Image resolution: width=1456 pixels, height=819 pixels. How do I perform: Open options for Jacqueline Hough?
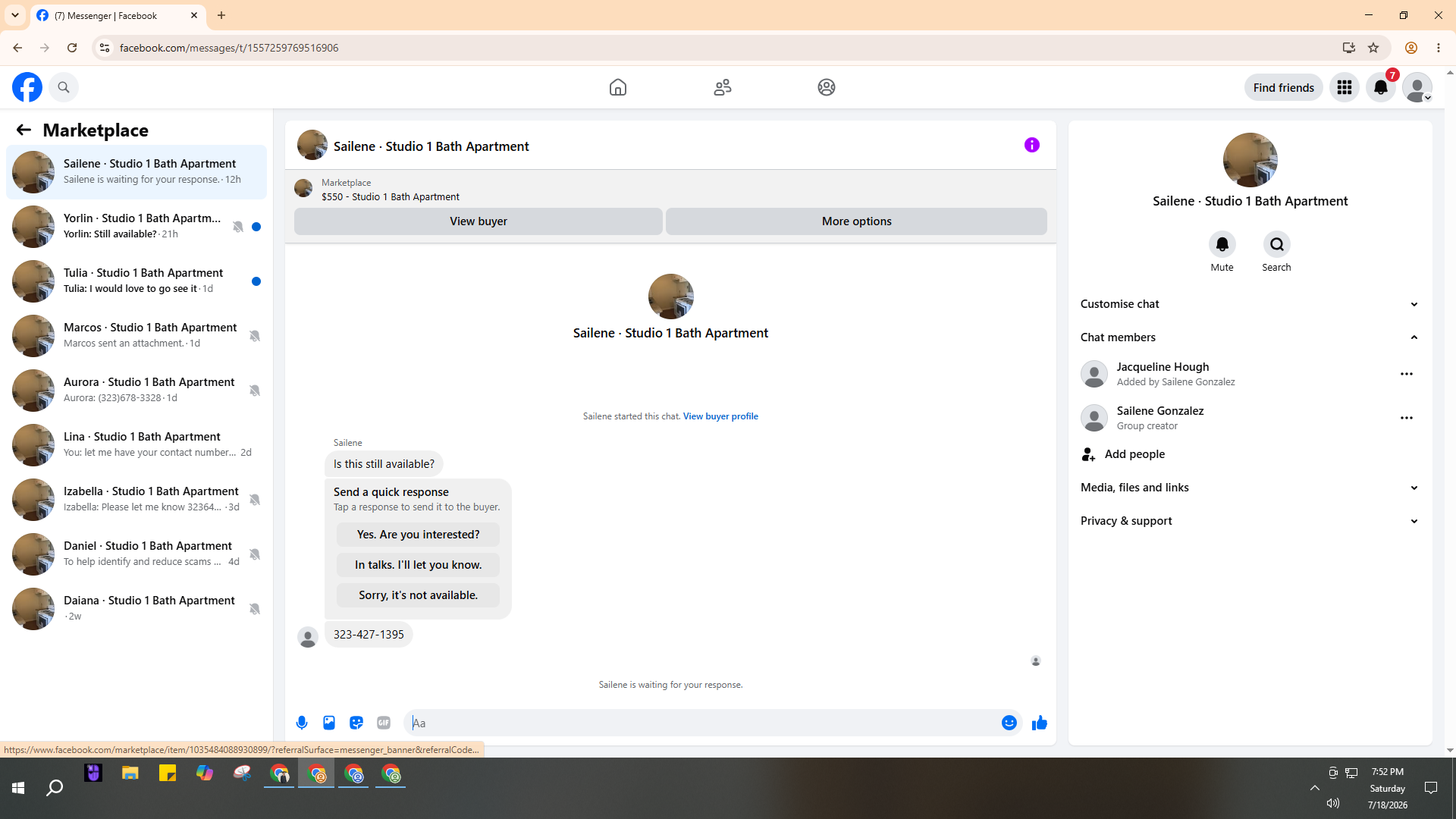click(1407, 374)
